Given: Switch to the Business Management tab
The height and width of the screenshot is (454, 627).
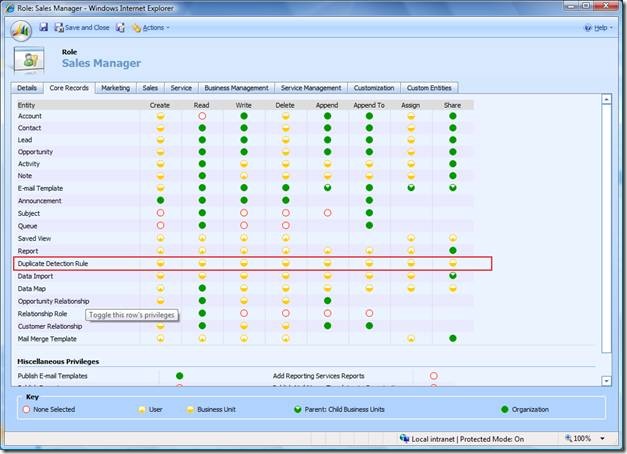Looking at the screenshot, I should (234, 88).
